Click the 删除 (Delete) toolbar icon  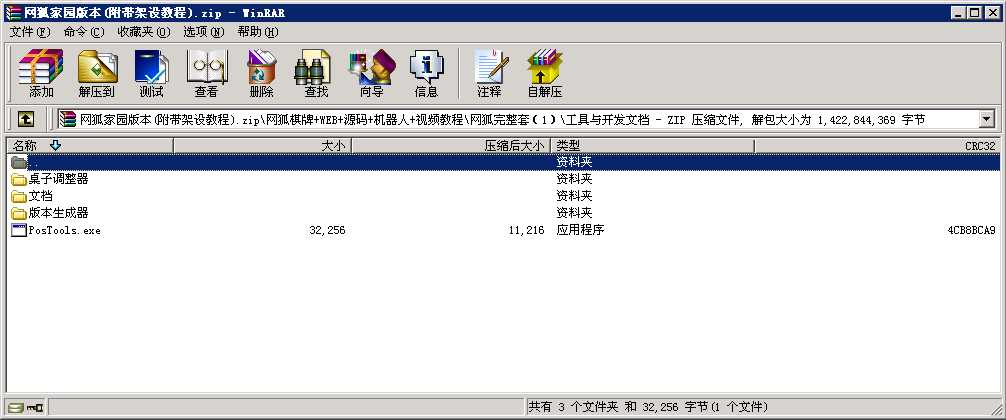point(261,67)
